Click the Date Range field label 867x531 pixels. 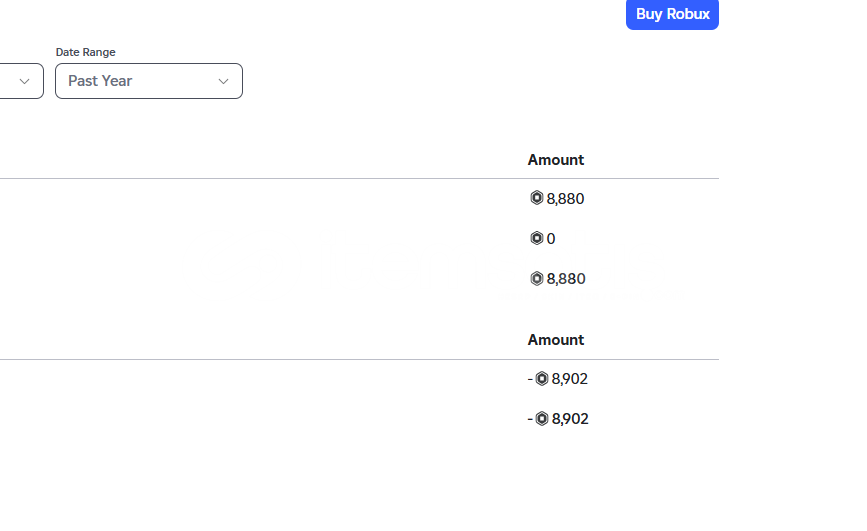[x=86, y=52]
